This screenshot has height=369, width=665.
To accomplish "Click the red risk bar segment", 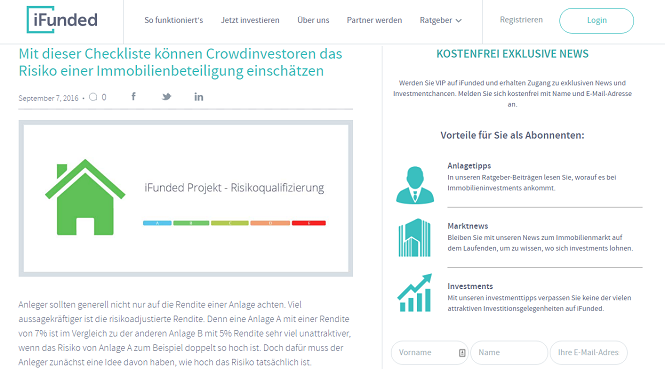I will click(309, 223).
